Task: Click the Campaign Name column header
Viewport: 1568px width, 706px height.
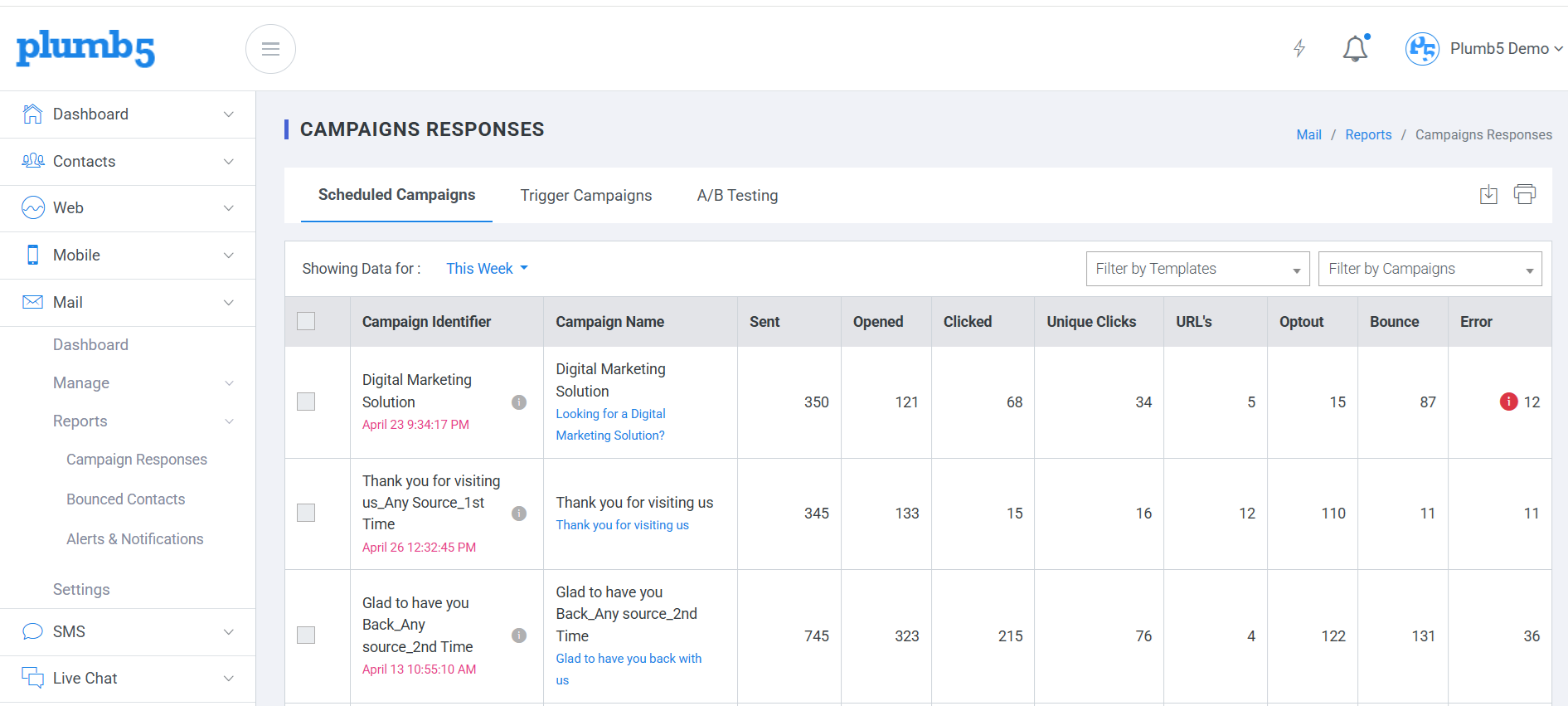Action: 609,322
